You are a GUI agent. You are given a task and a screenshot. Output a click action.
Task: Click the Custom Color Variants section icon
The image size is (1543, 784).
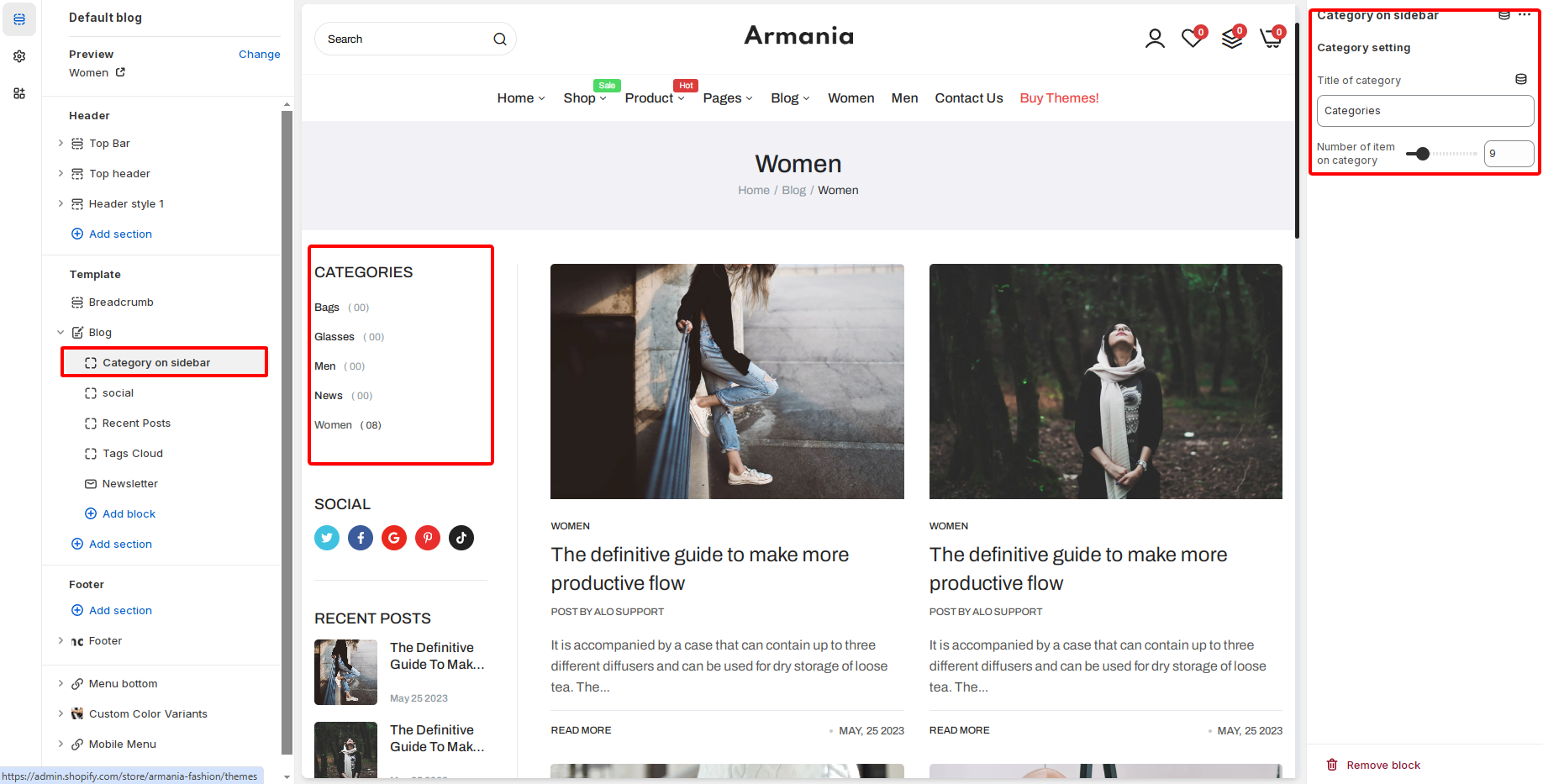click(77, 713)
